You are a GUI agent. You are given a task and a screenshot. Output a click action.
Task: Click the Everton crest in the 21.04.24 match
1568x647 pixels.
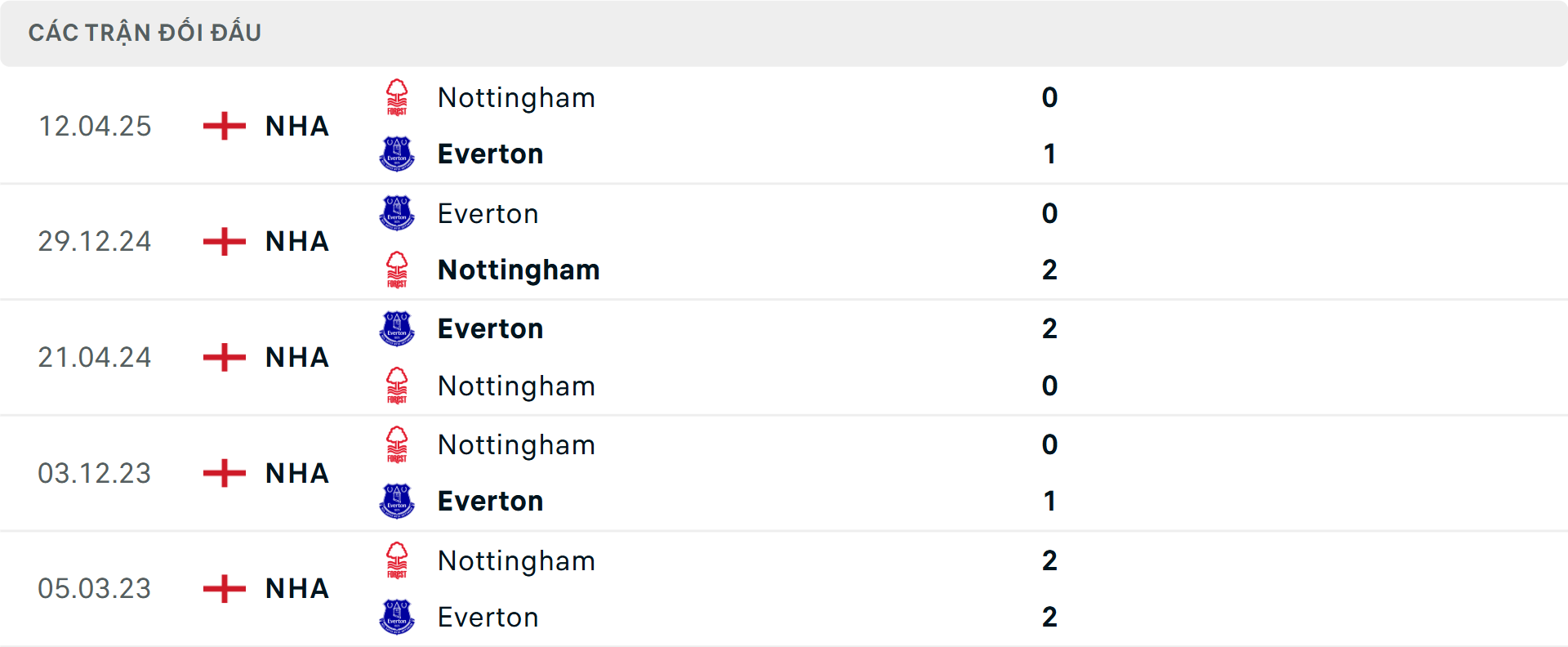[x=398, y=328]
